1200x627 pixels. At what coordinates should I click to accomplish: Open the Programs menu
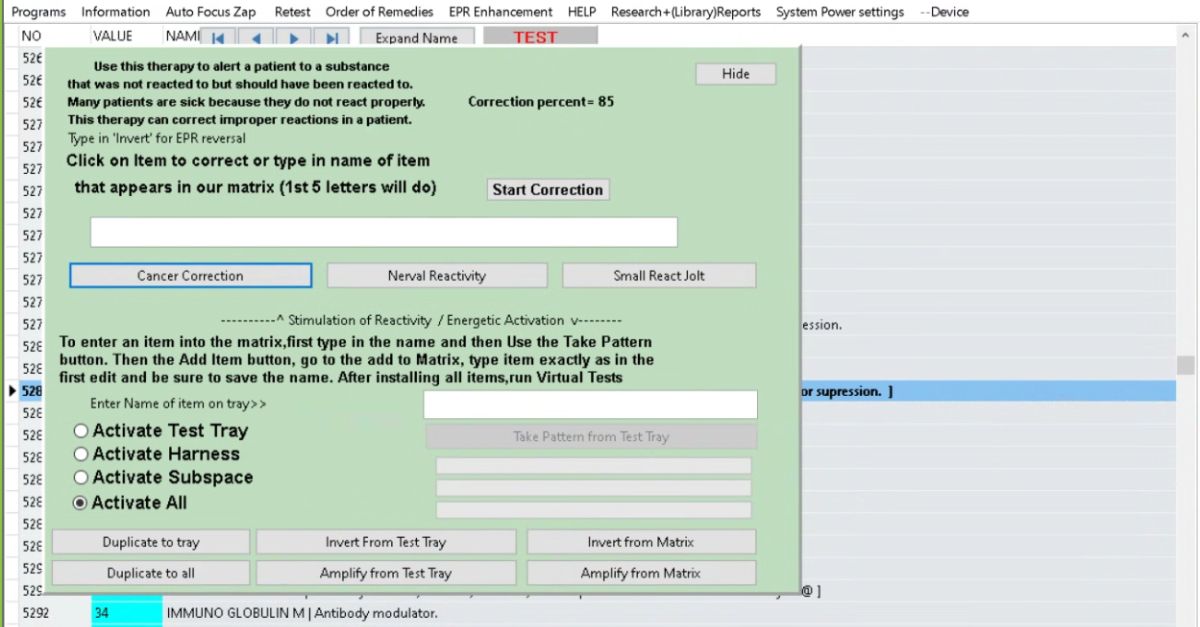(x=38, y=12)
